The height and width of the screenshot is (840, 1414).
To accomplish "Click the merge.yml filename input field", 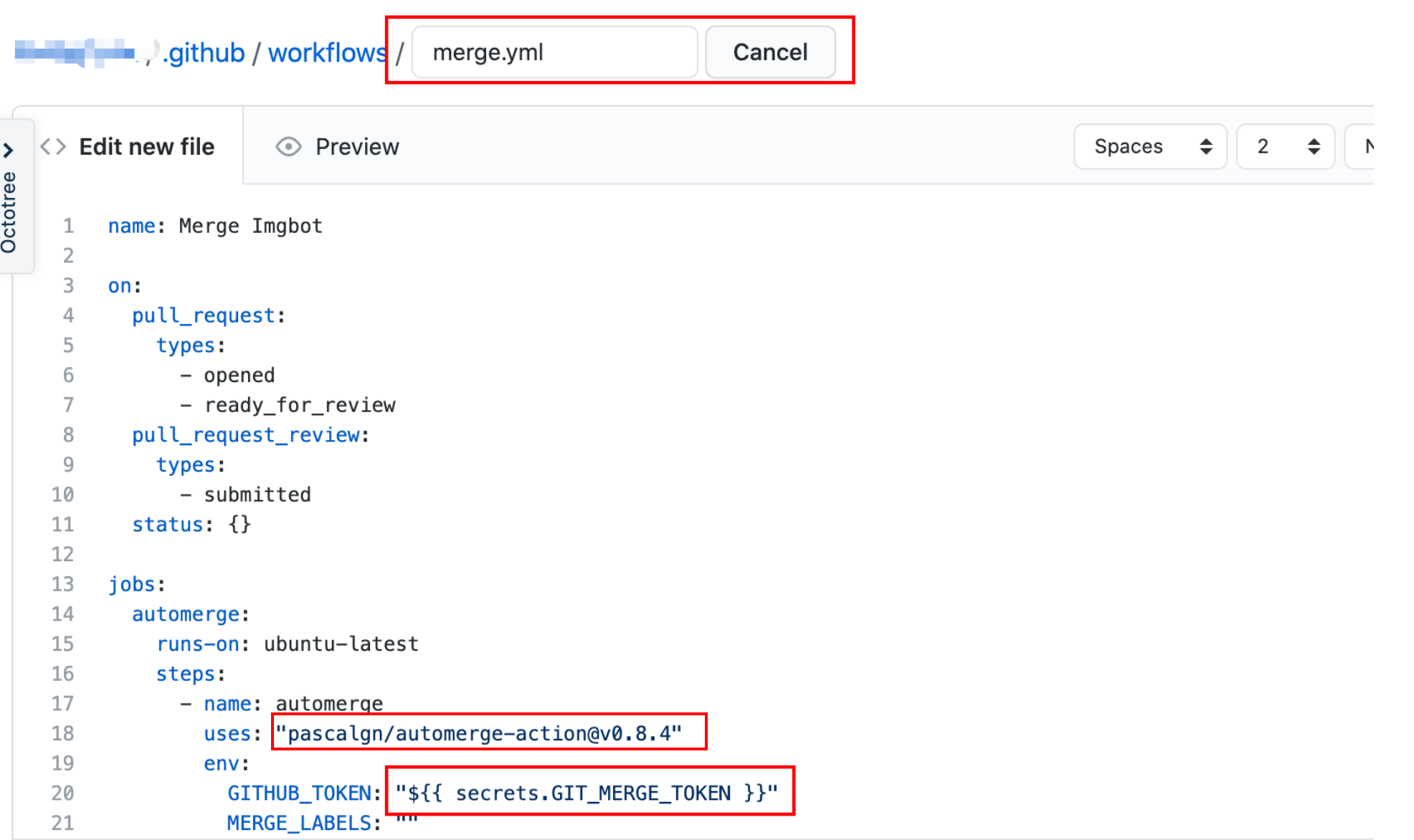I will coord(555,52).
